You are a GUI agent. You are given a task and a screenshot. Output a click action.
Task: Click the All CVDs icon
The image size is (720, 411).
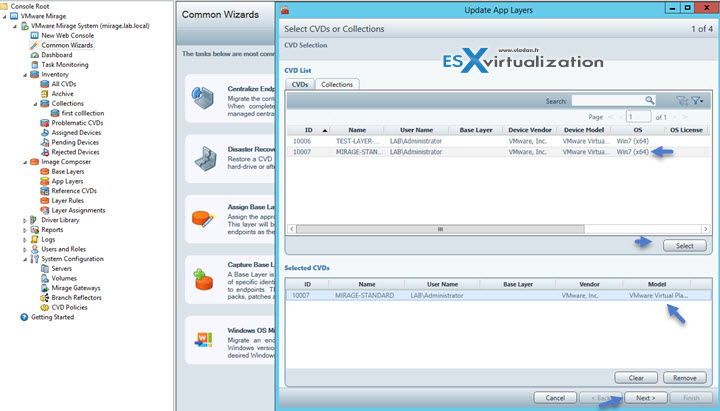[45, 84]
